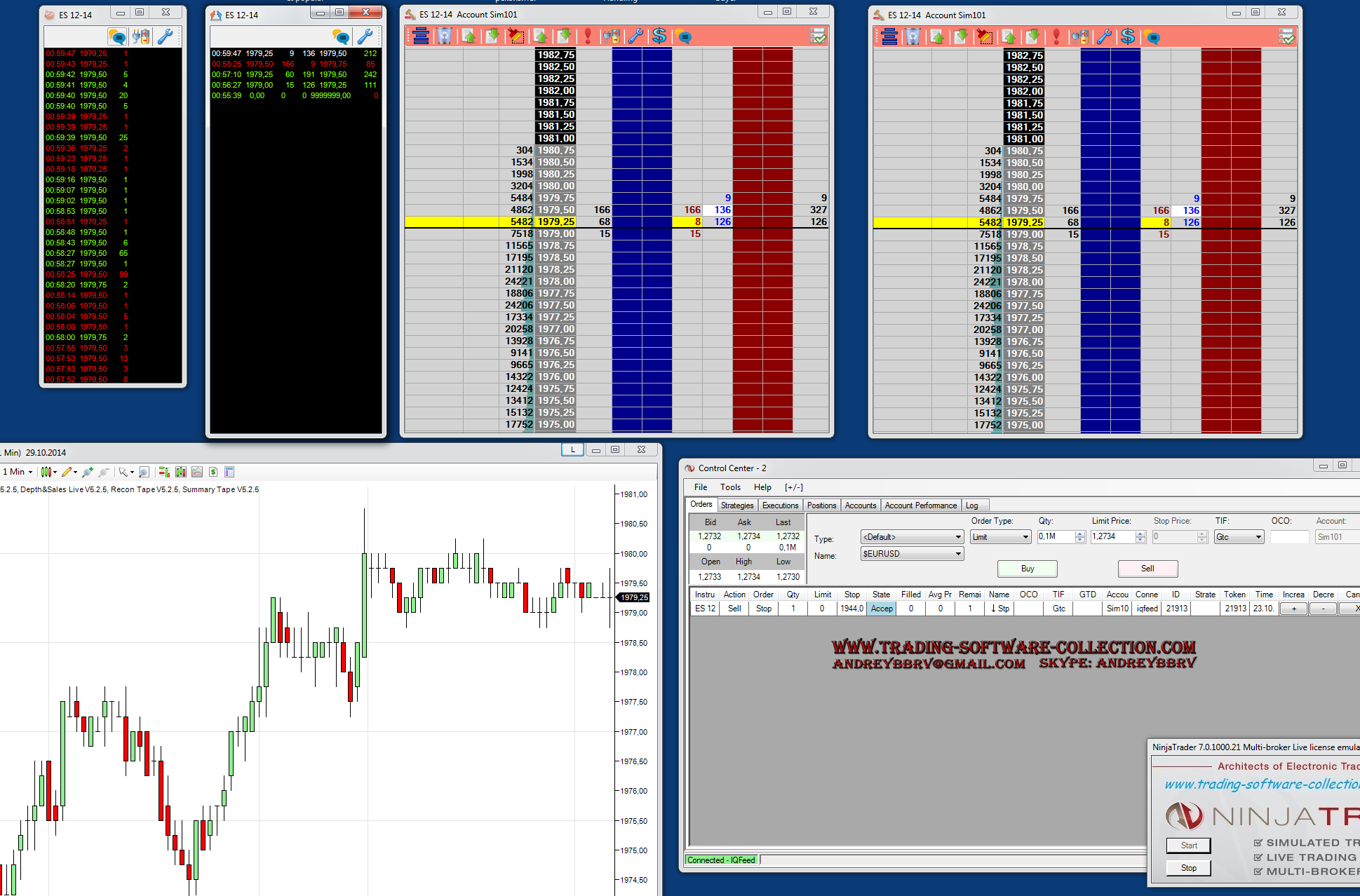Open the Tools menu in Control Center
Screen dimensions: 1360x896
pyautogui.click(x=730, y=487)
